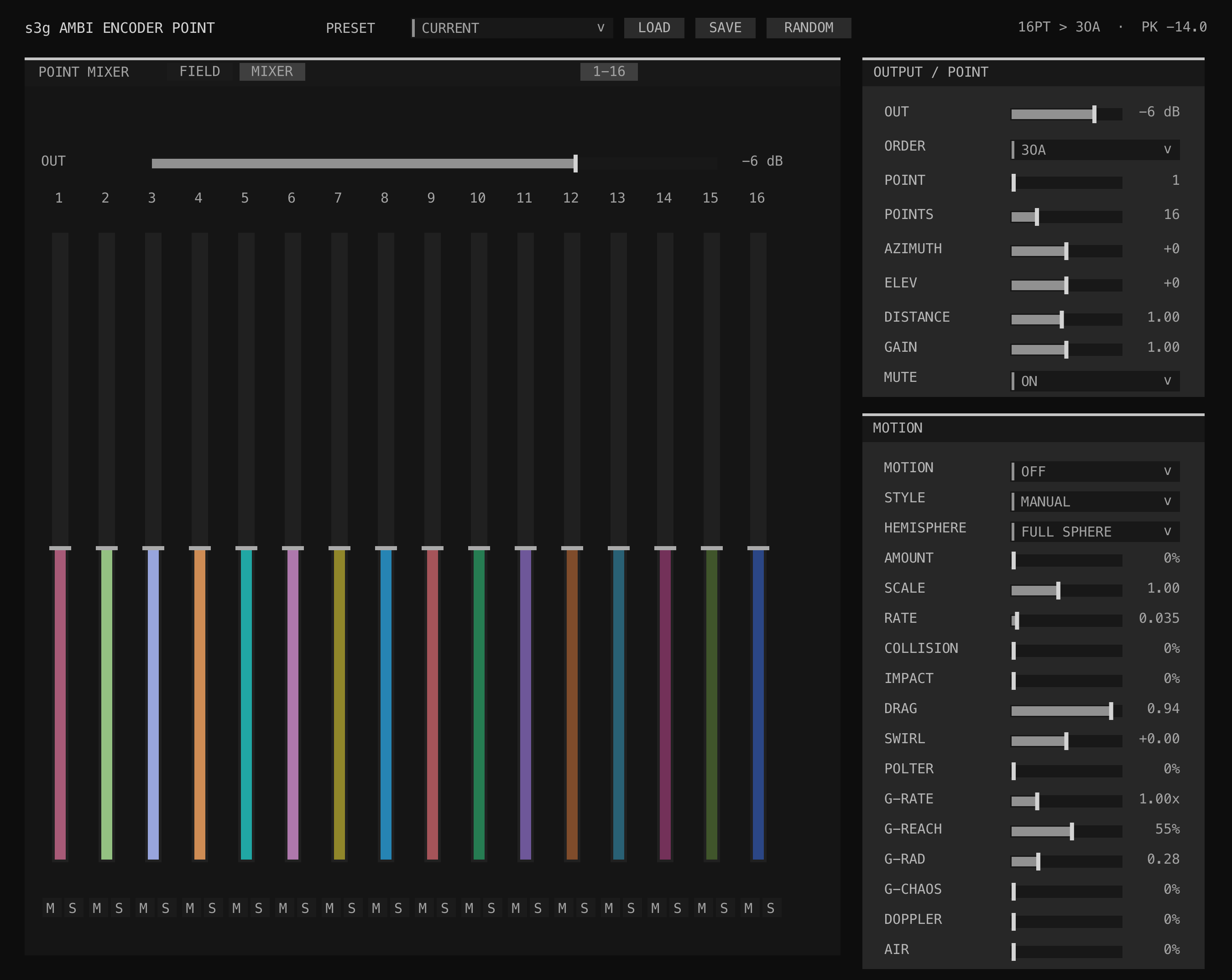Click the channel 4 orange fader
1232x980 pixels.
pyautogui.click(x=200, y=547)
